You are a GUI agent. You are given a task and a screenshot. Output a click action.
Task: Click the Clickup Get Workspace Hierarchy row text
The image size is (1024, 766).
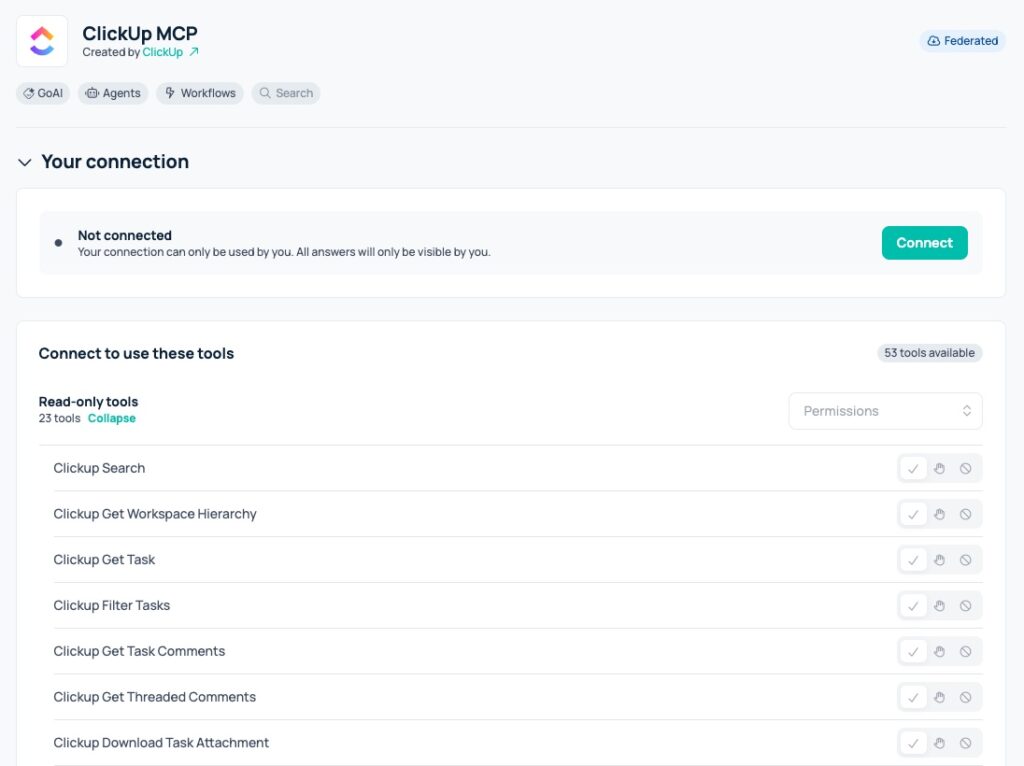tap(155, 514)
